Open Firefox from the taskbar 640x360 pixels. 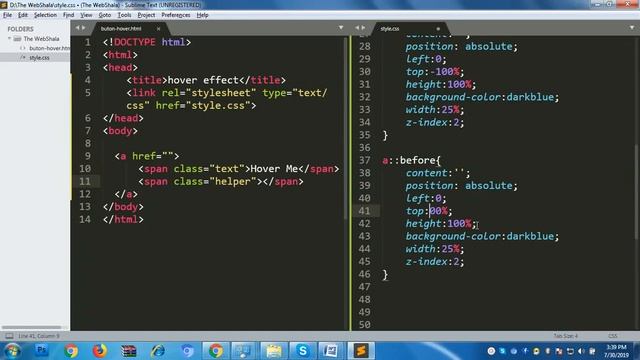point(100,351)
